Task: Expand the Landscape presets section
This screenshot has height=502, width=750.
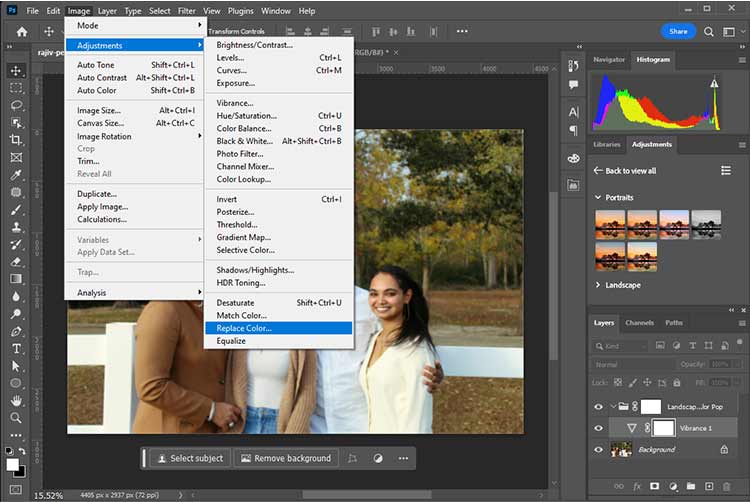Action: 598,285
